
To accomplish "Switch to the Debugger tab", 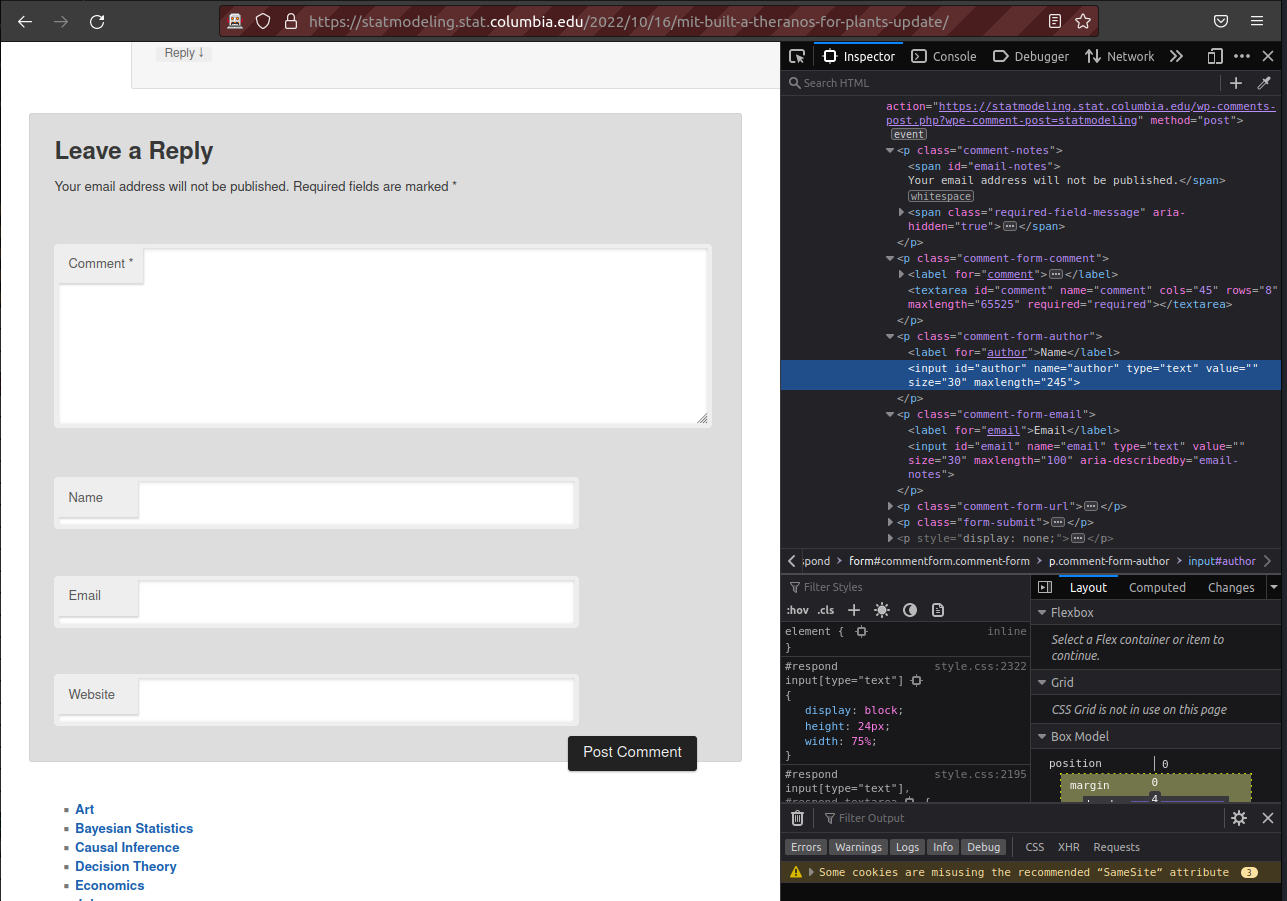I will 1031,57.
